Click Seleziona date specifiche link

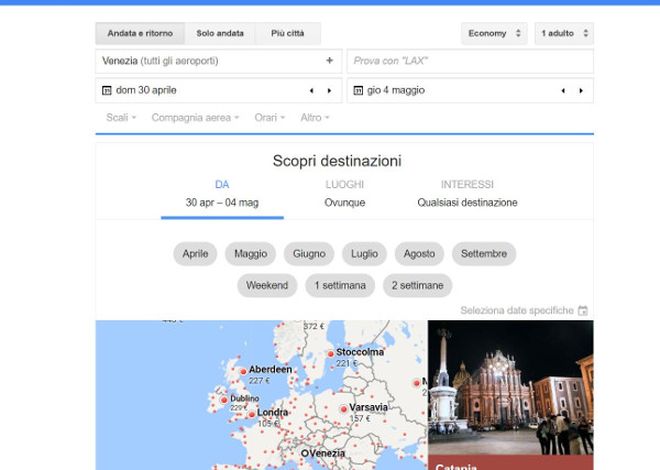[517, 311]
